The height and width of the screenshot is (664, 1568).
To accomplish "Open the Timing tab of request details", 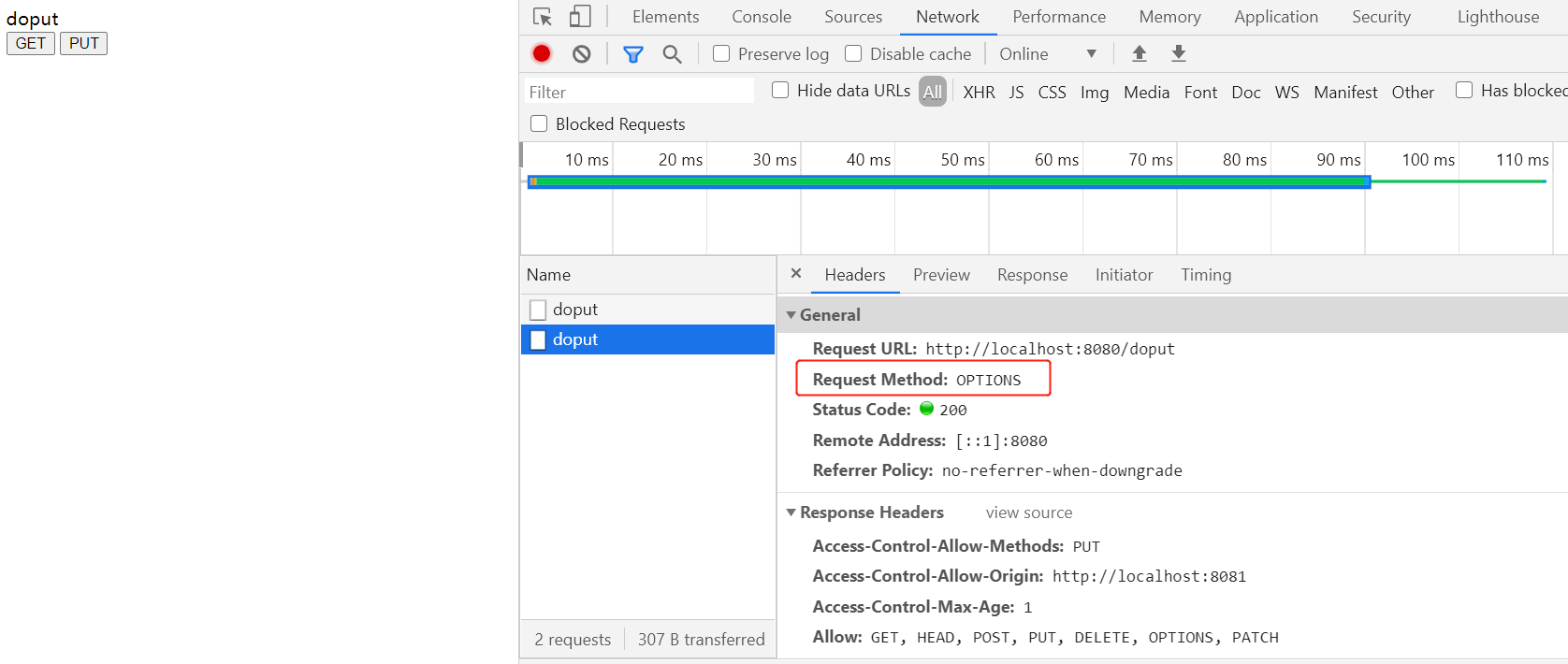I will click(x=1206, y=275).
